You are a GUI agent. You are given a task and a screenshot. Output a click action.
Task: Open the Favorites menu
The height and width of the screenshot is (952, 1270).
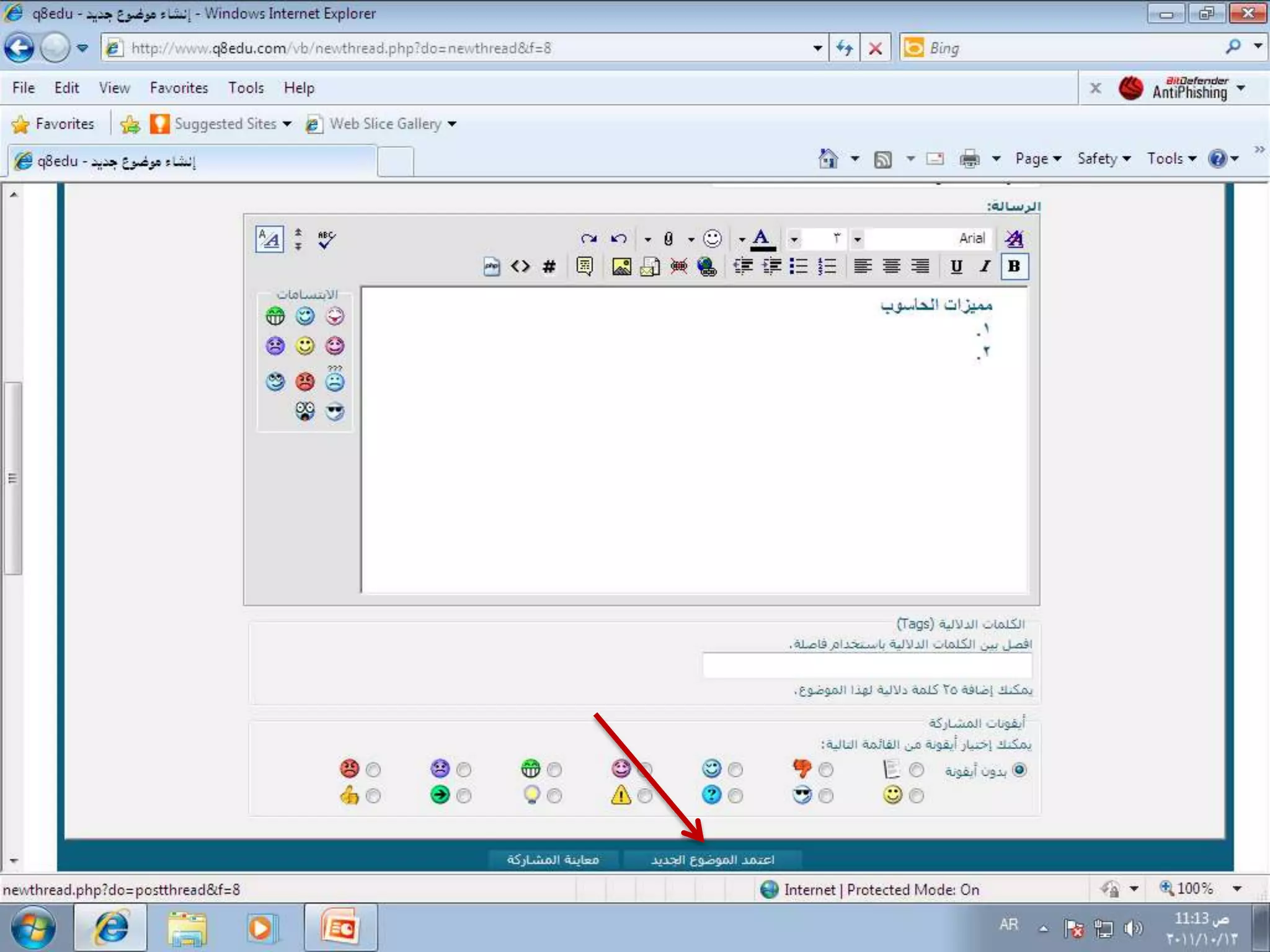179,88
